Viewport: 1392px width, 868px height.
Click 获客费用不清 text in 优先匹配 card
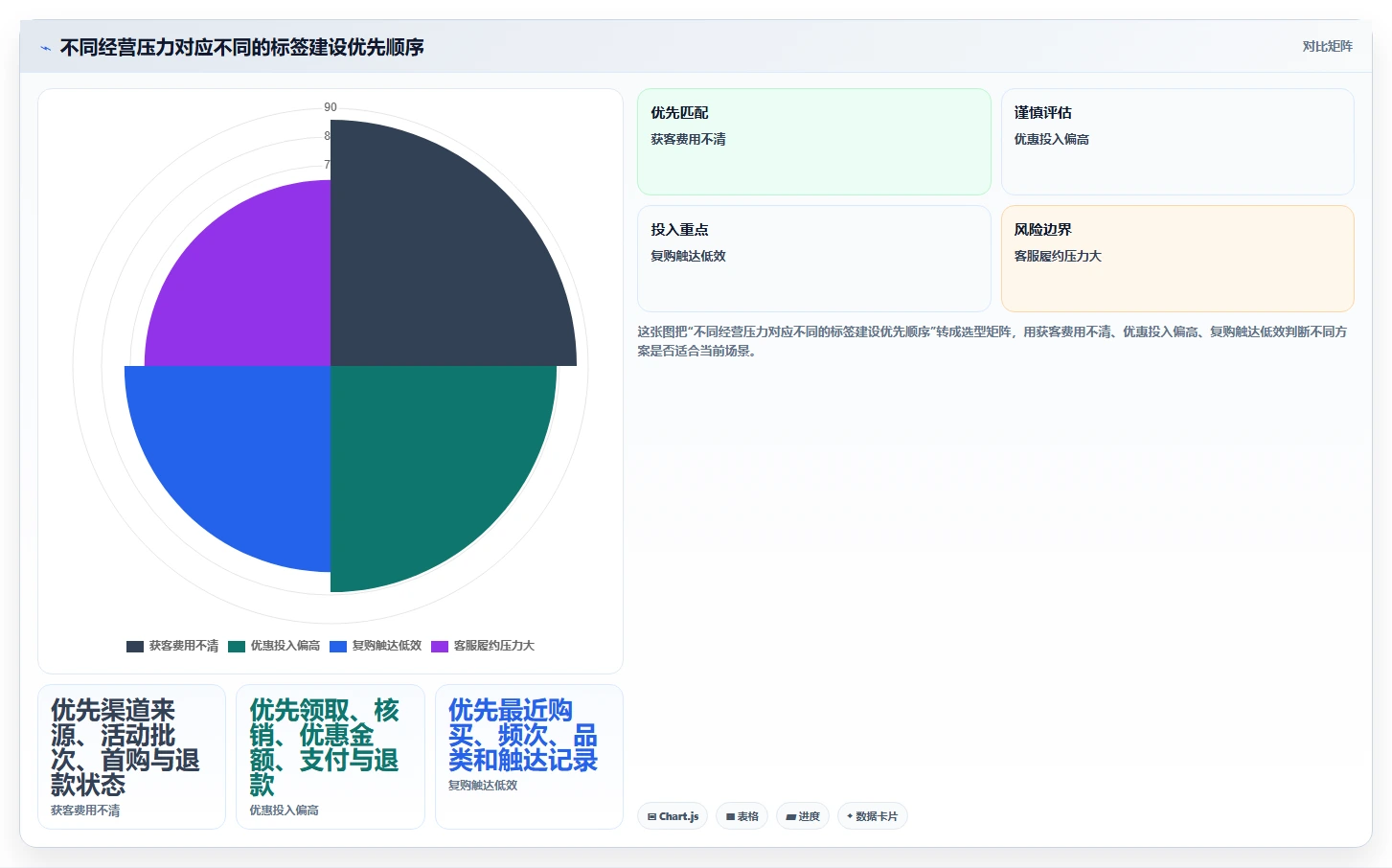(x=688, y=139)
